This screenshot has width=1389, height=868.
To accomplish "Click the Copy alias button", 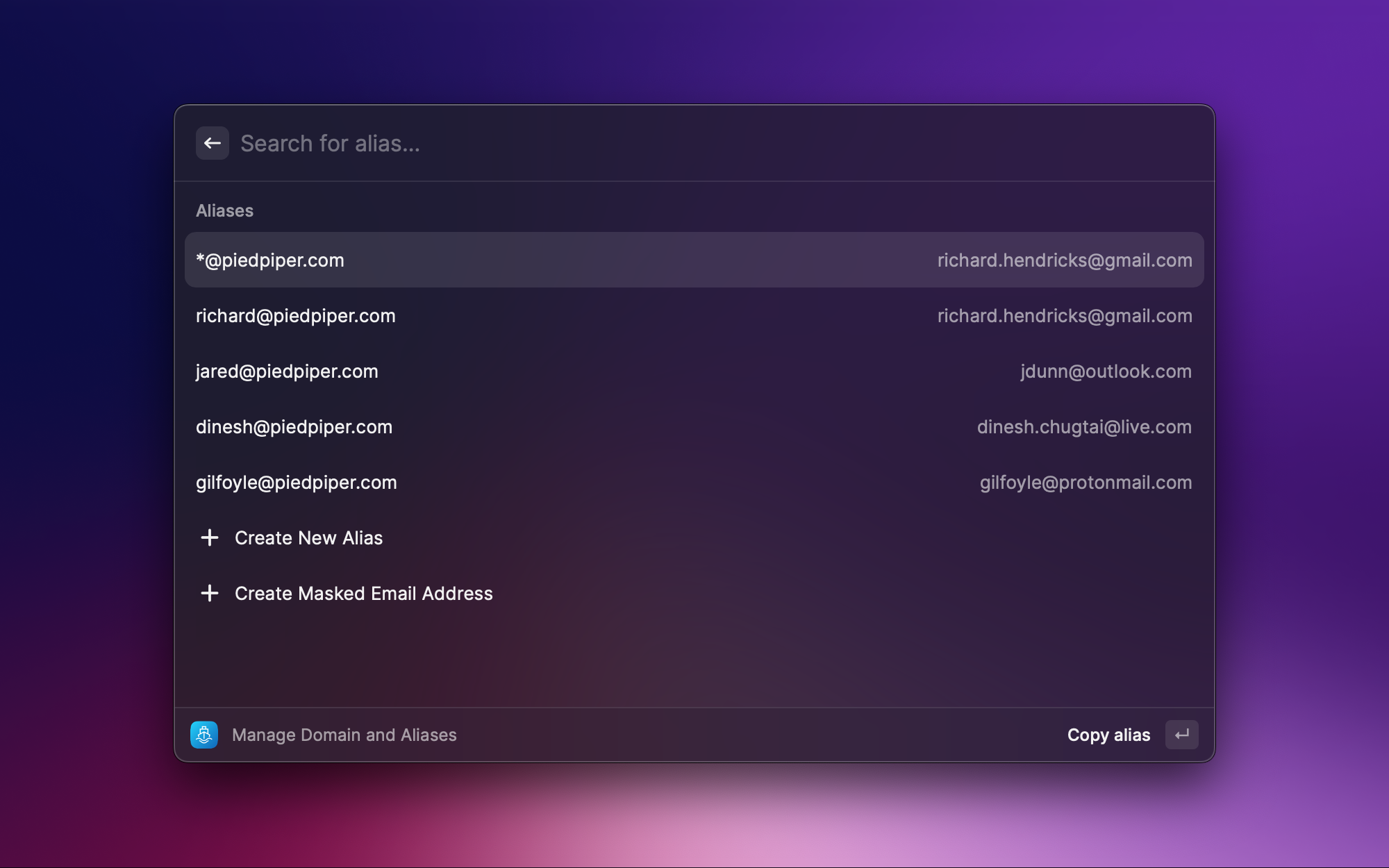I will click(1108, 735).
